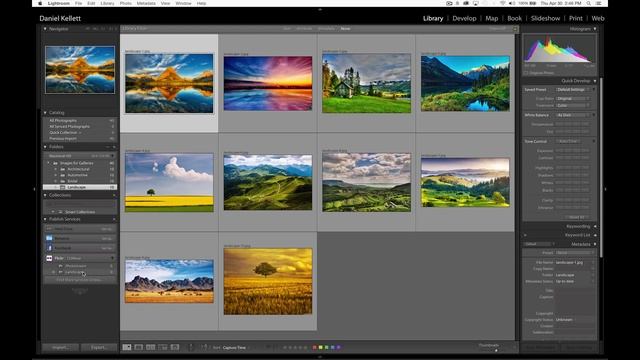Switch to Grid view in the toolbar
This screenshot has width=640, height=360.
pos(127,347)
